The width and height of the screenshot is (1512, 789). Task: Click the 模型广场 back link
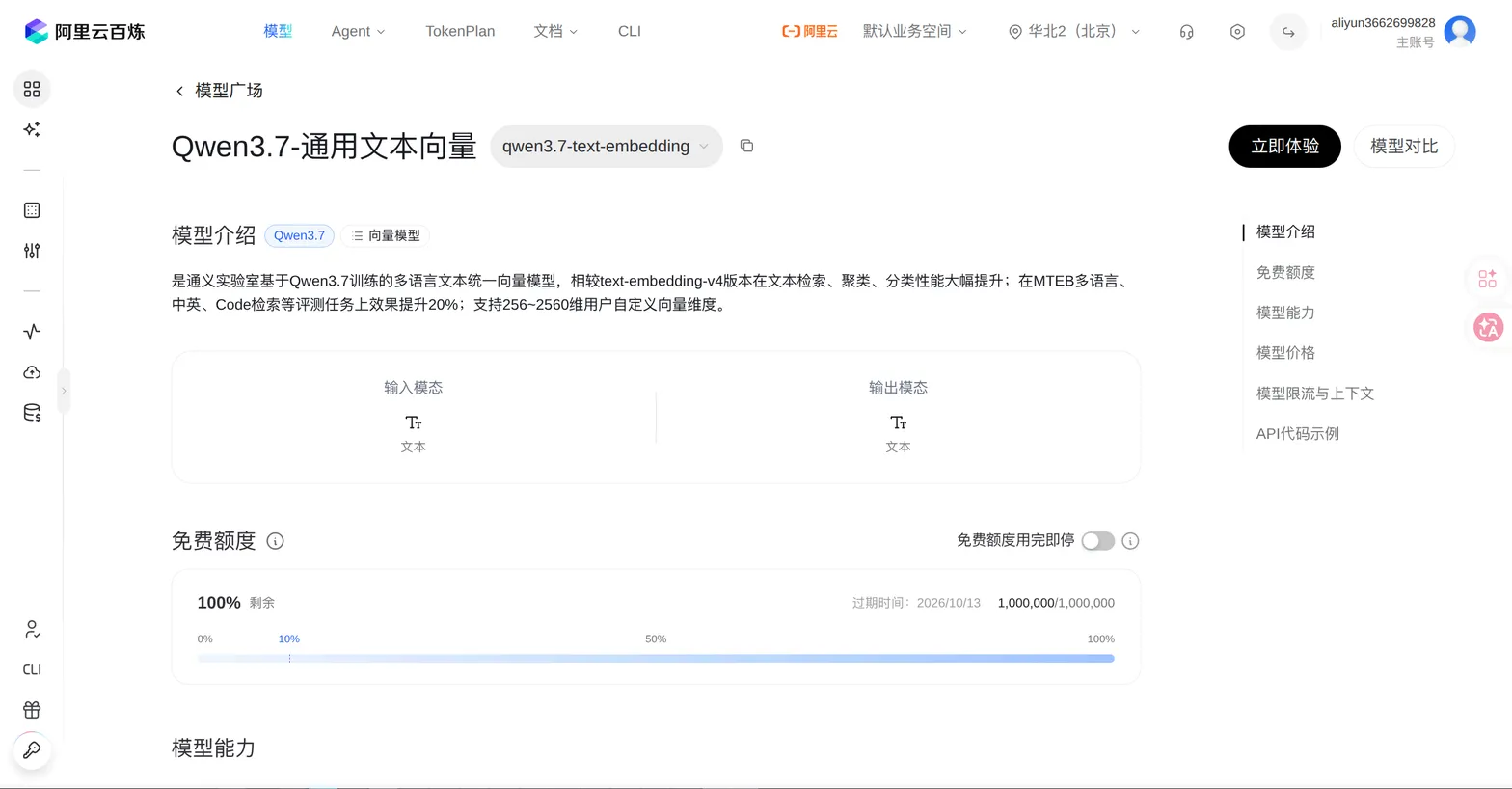(229, 91)
